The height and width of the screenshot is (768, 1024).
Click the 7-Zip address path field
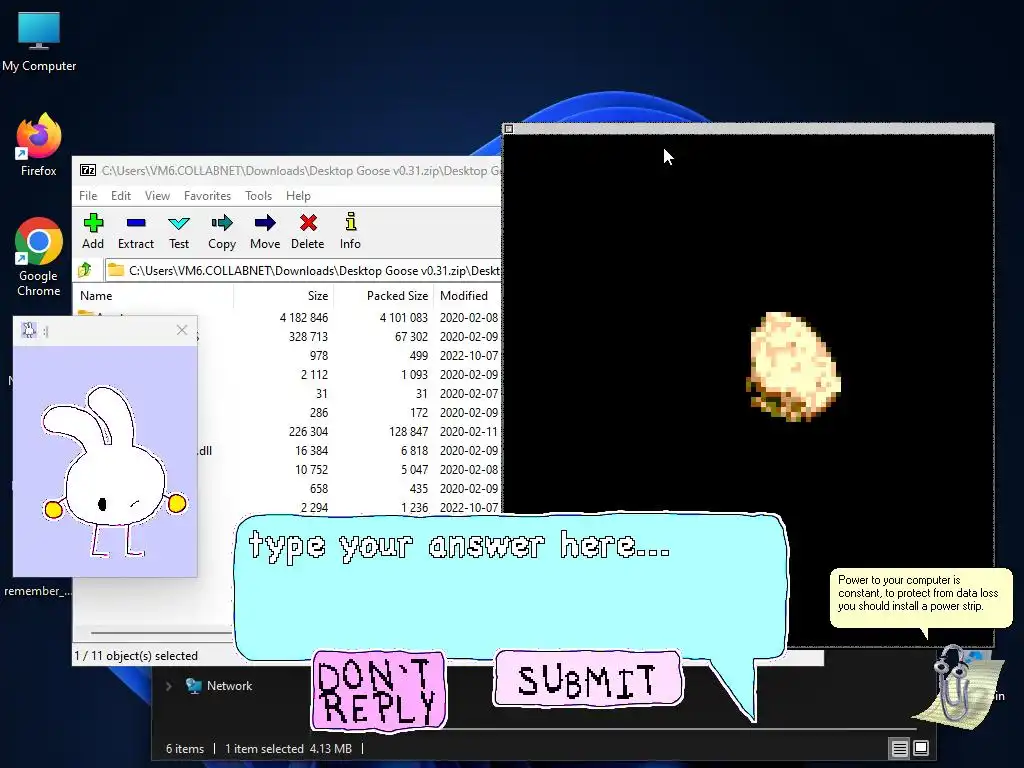tap(303, 270)
